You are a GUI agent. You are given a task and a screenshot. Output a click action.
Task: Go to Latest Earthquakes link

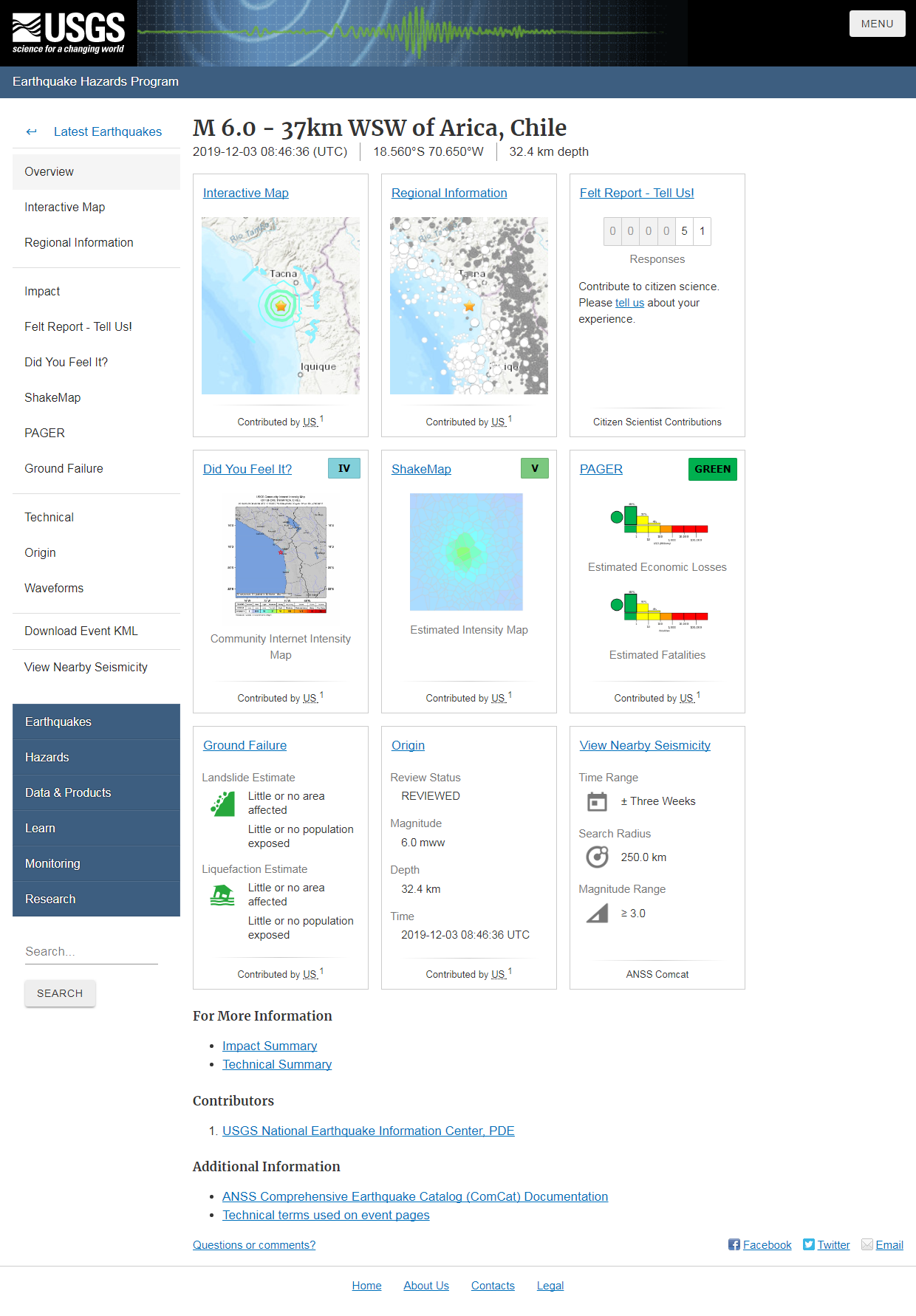[x=108, y=131]
